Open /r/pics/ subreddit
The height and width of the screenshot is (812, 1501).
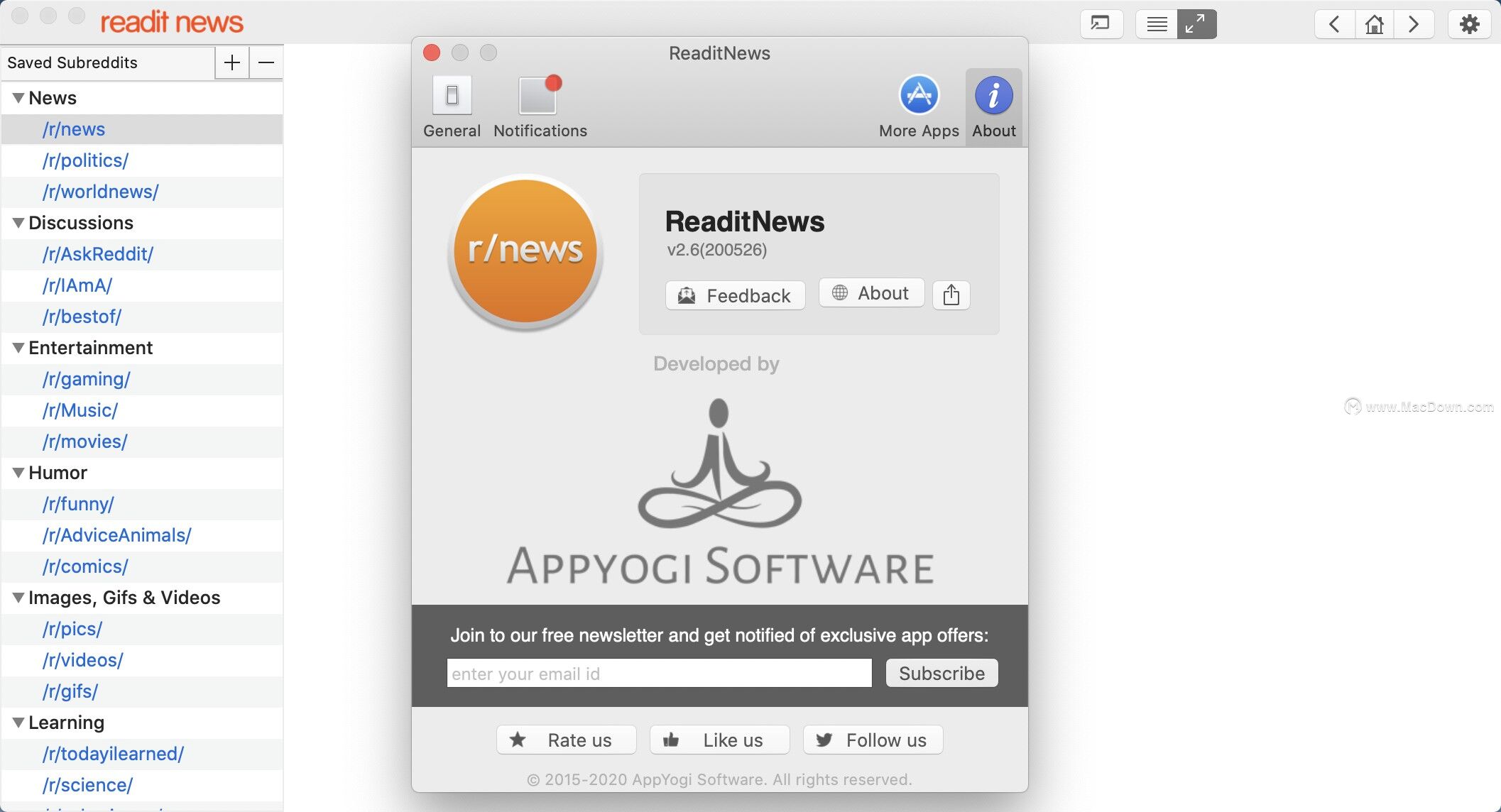[142, 629]
